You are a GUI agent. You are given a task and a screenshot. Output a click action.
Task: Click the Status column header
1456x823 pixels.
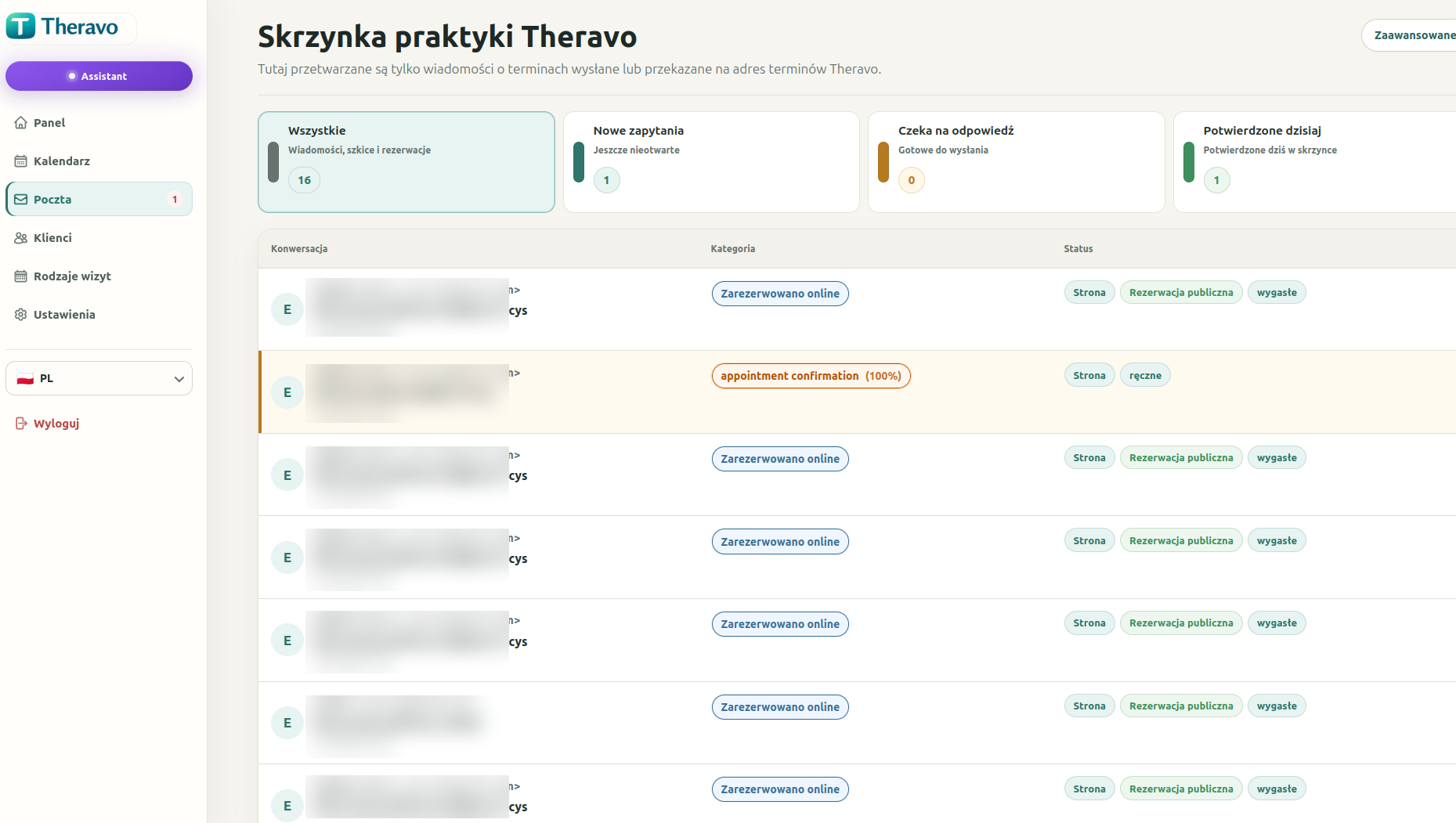click(x=1078, y=249)
